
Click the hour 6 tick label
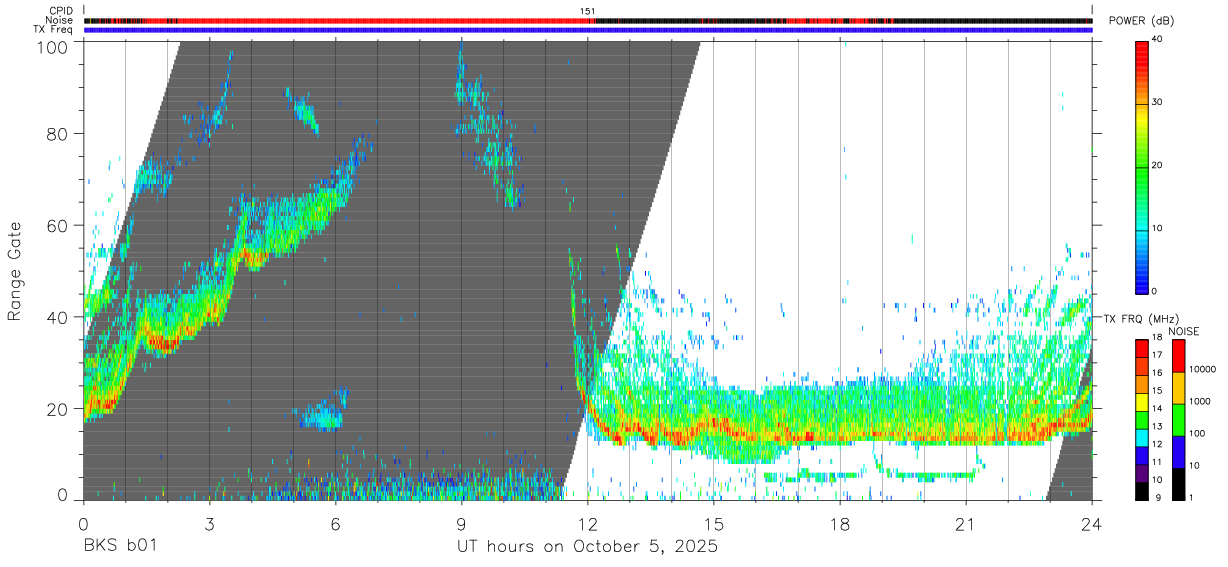[x=335, y=524]
